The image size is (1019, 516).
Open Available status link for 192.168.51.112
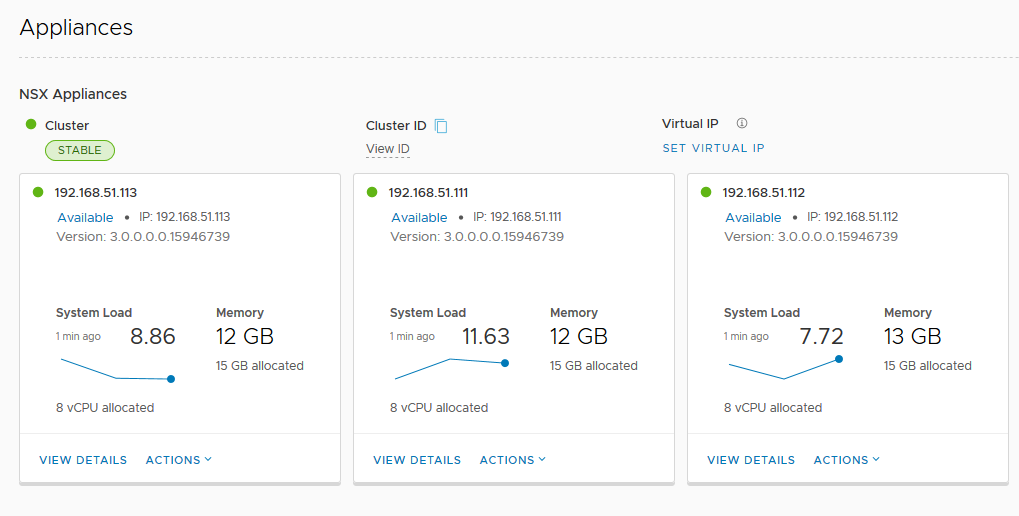point(753,217)
